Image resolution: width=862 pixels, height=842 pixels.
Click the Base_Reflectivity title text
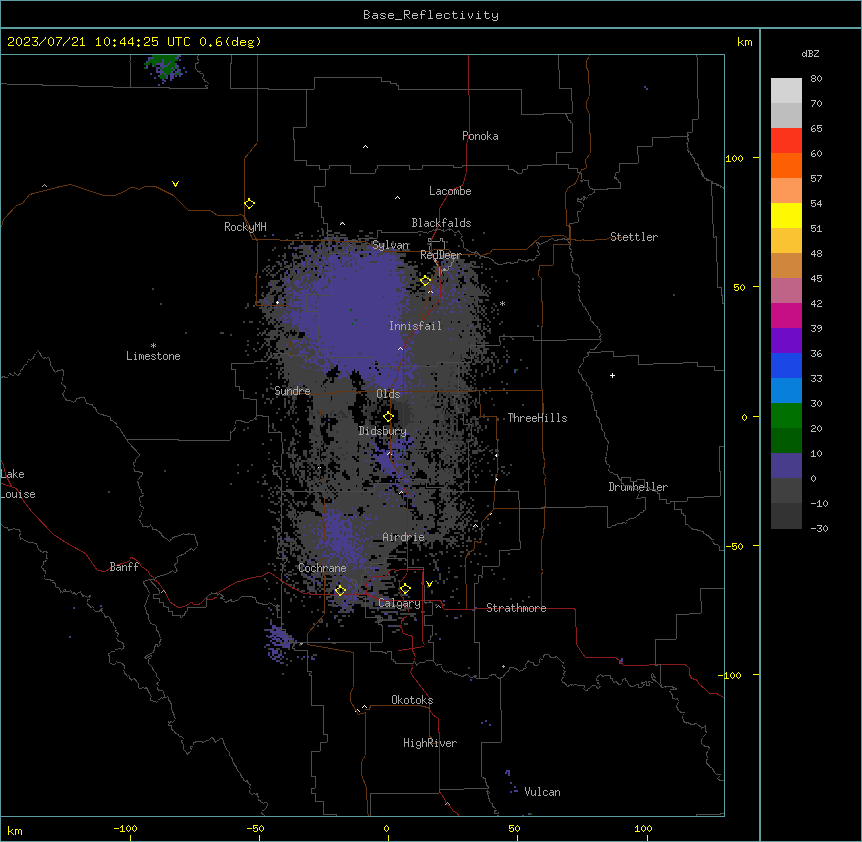[x=430, y=15]
